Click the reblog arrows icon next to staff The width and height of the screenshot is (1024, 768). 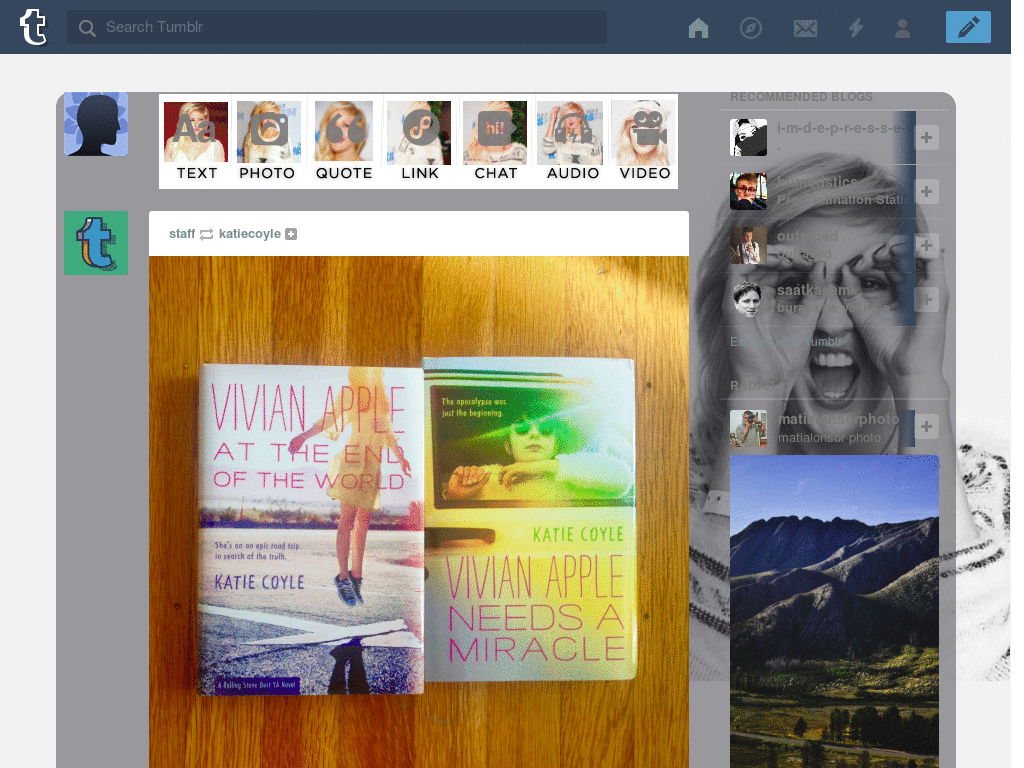(x=206, y=234)
